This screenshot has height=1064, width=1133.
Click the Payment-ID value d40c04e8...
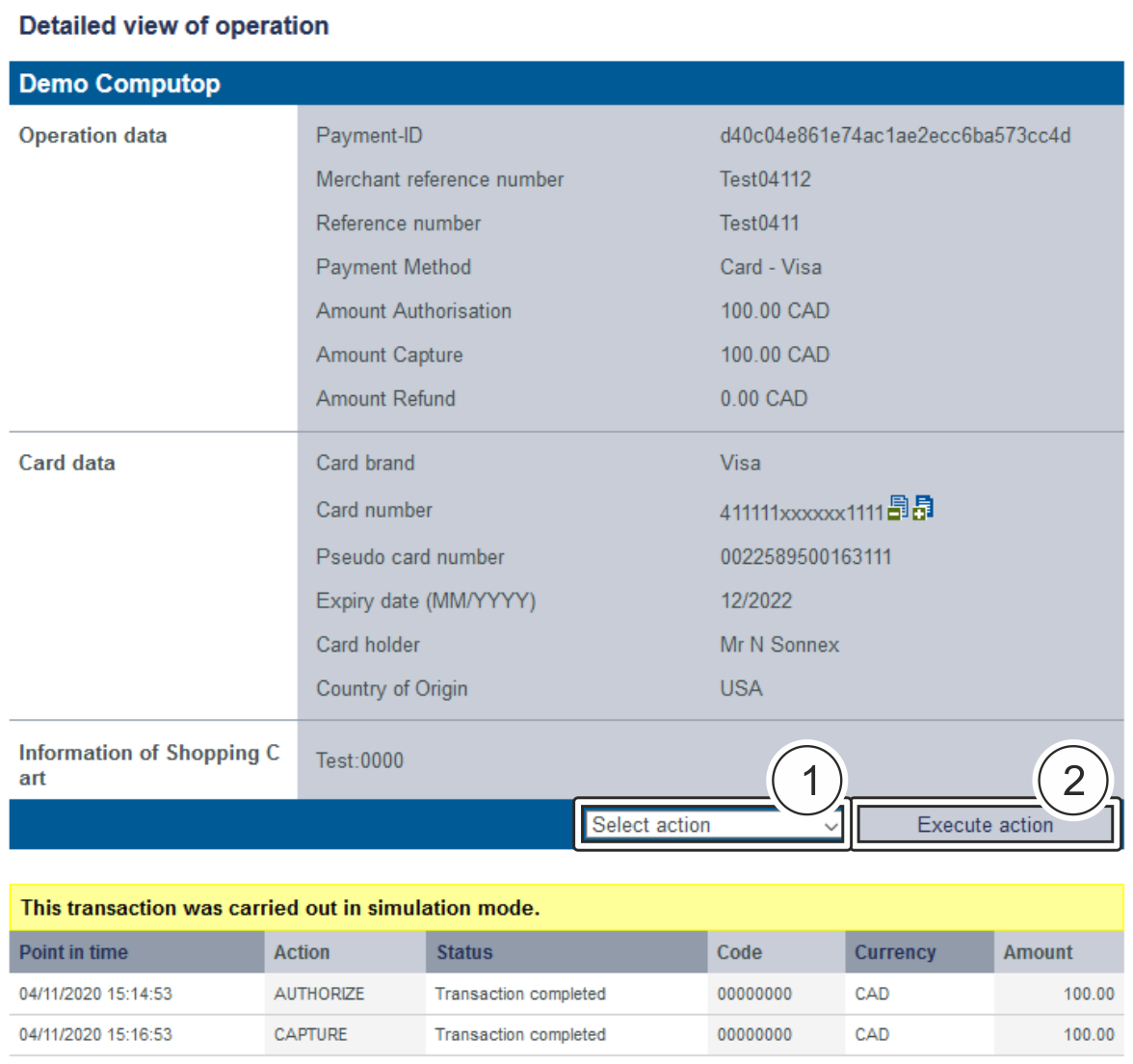[895, 136]
